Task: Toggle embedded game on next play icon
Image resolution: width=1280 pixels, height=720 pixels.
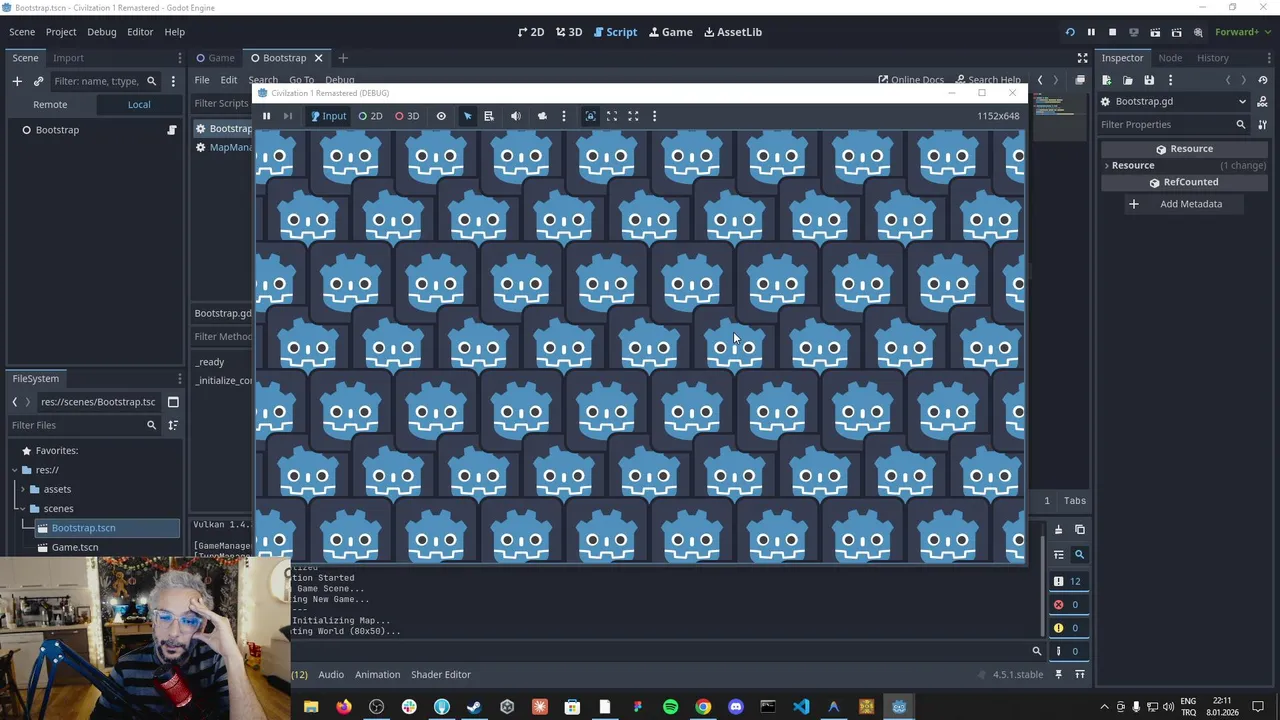Action: click(590, 116)
